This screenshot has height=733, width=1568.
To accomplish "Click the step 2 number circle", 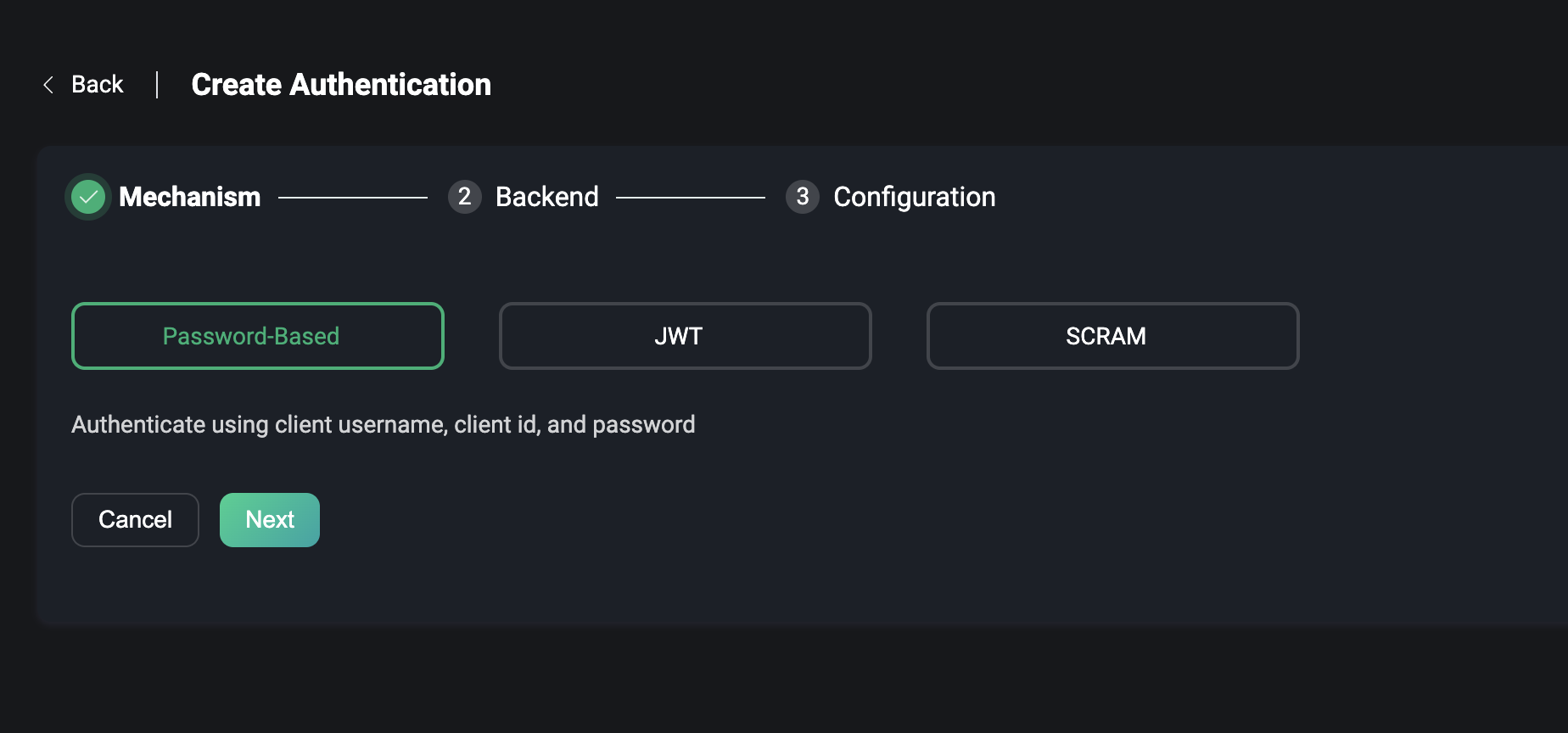I will coord(464,197).
